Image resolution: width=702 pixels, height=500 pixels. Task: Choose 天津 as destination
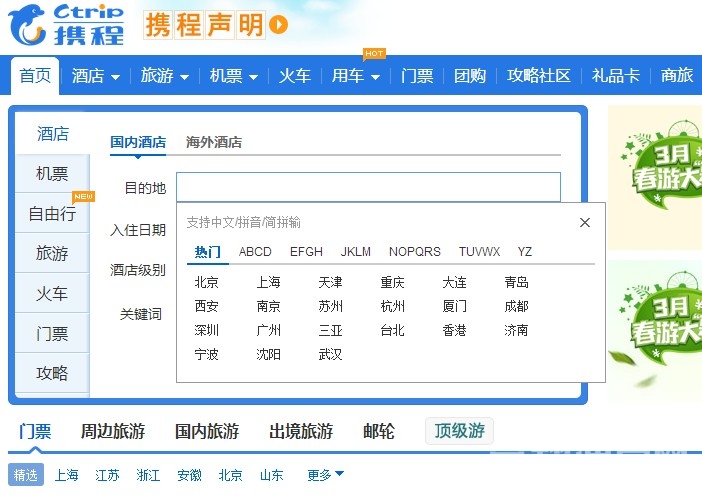click(330, 282)
